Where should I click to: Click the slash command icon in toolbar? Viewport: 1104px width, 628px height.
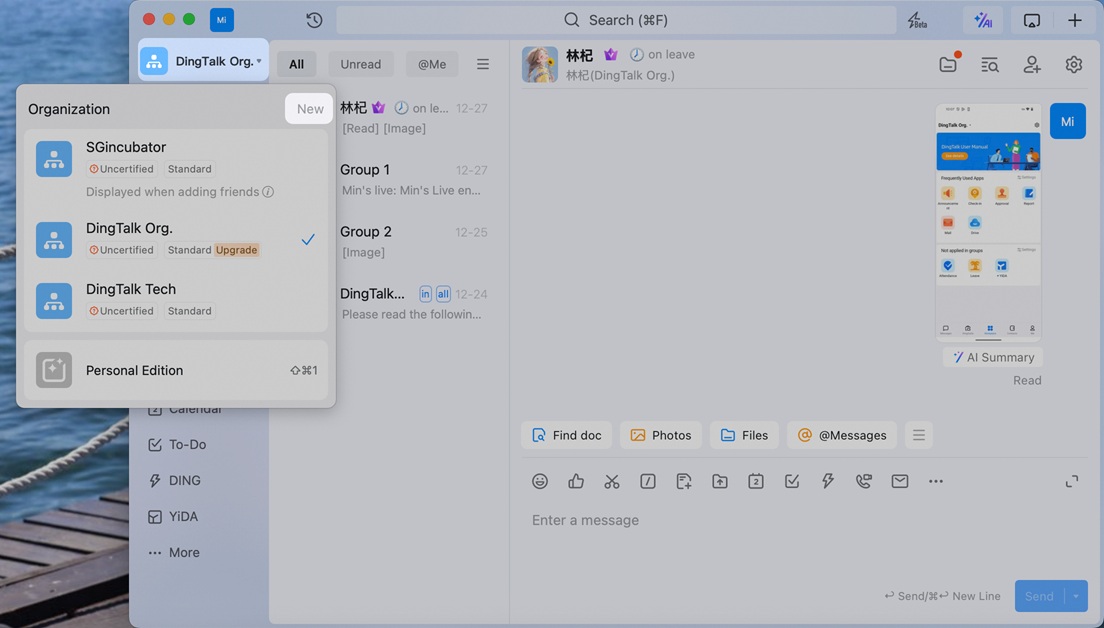click(648, 481)
